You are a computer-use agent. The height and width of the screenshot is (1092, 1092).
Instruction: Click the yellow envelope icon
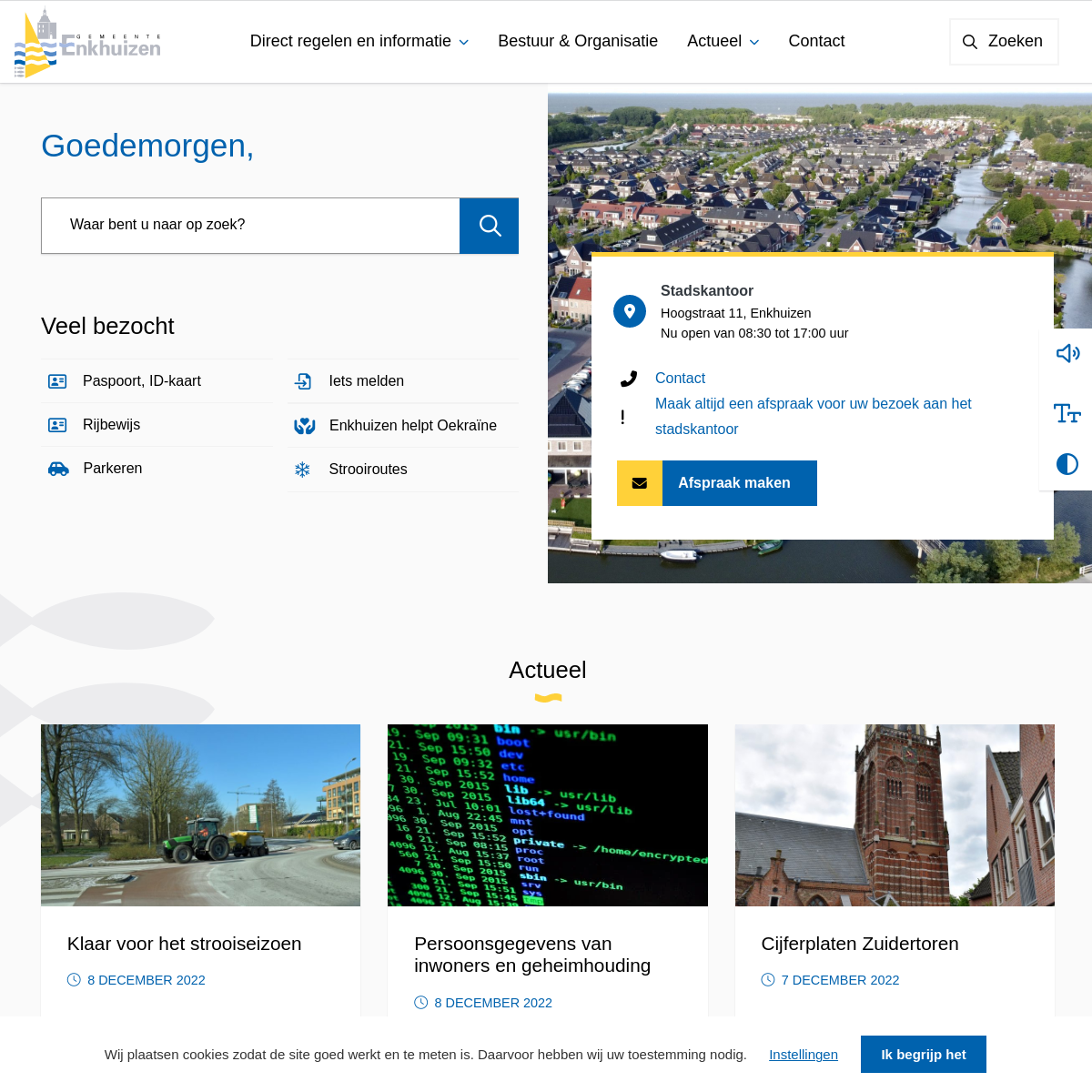click(640, 483)
